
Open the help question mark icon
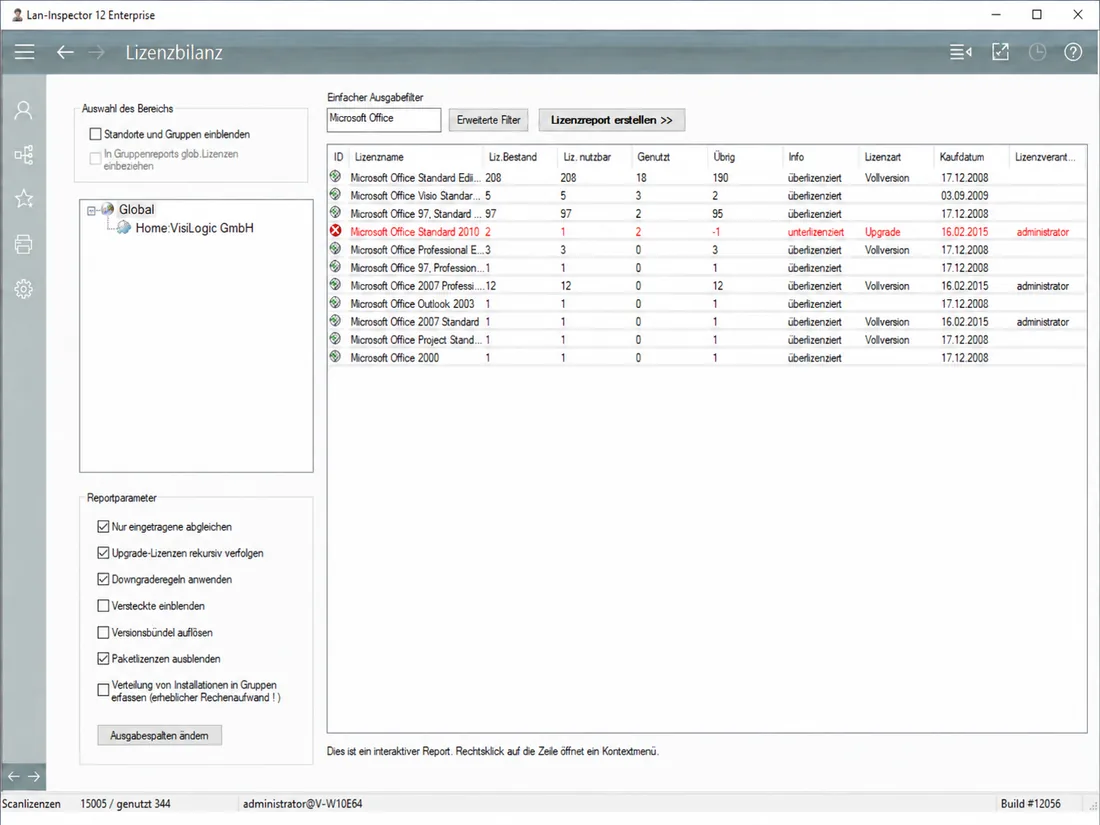(1073, 52)
